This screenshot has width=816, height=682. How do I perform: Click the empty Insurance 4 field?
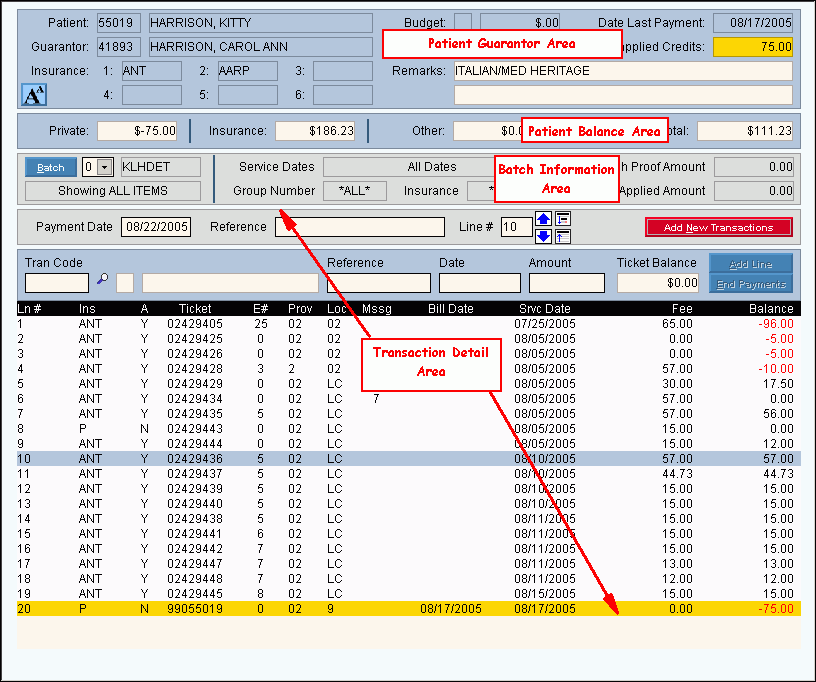(151, 95)
